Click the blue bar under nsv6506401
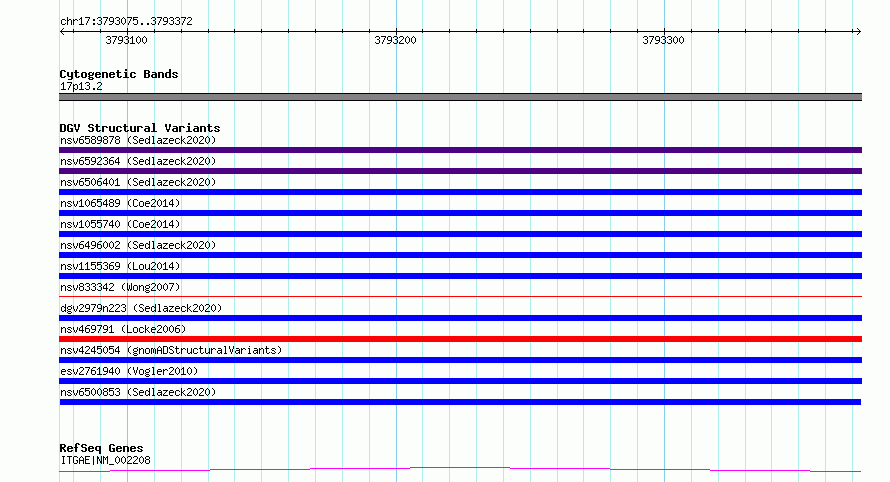This screenshot has height=482, width=890. (x=460, y=192)
